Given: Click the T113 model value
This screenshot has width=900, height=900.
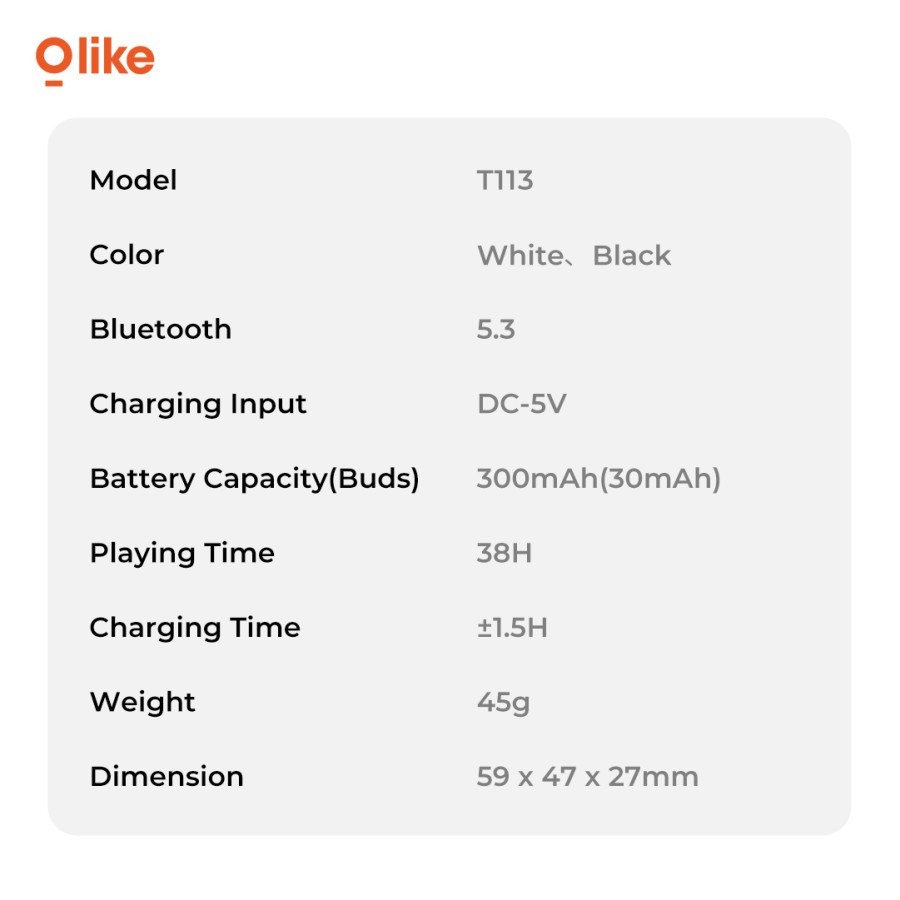Looking at the screenshot, I should (505, 180).
